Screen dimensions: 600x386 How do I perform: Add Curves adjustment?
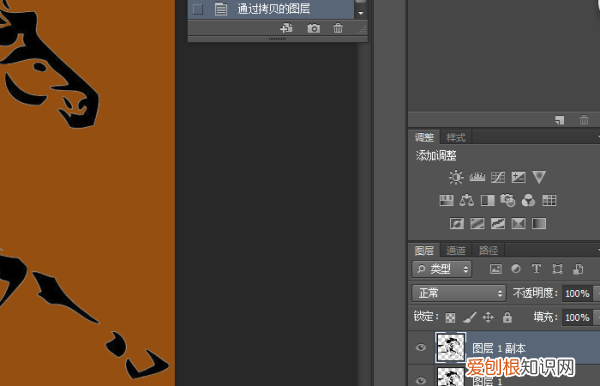click(x=498, y=177)
